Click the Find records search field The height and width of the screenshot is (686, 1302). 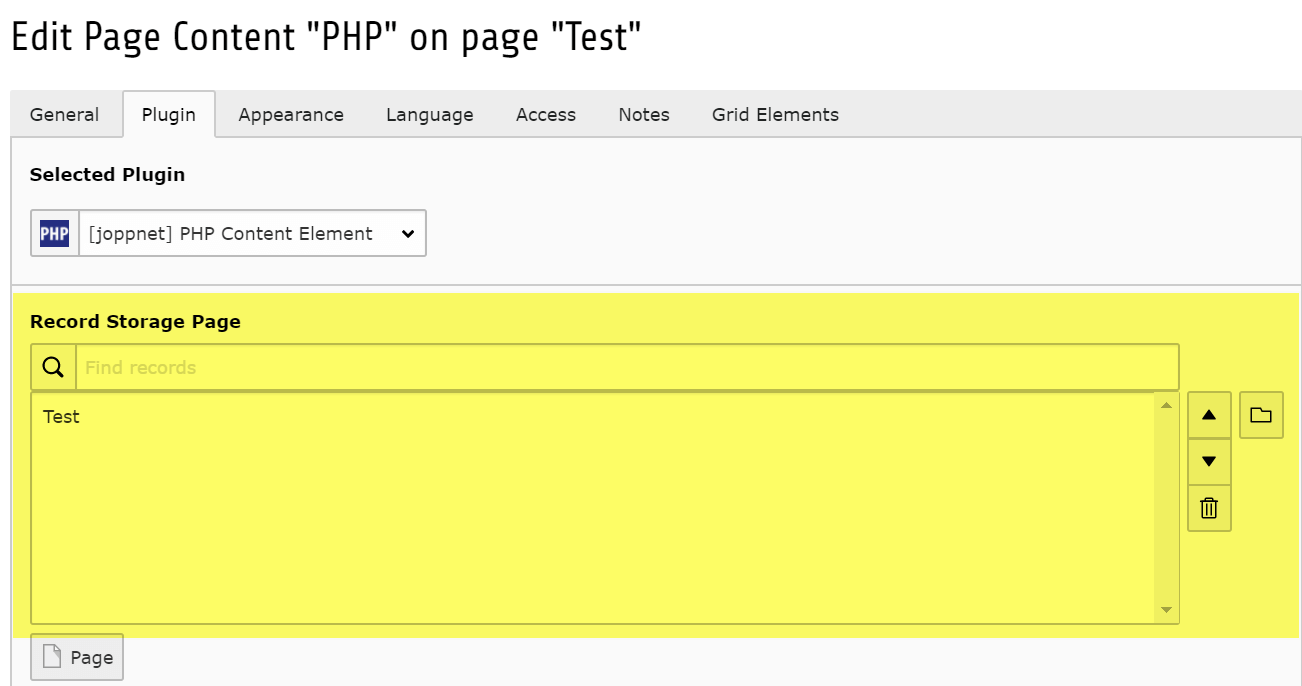coord(627,368)
